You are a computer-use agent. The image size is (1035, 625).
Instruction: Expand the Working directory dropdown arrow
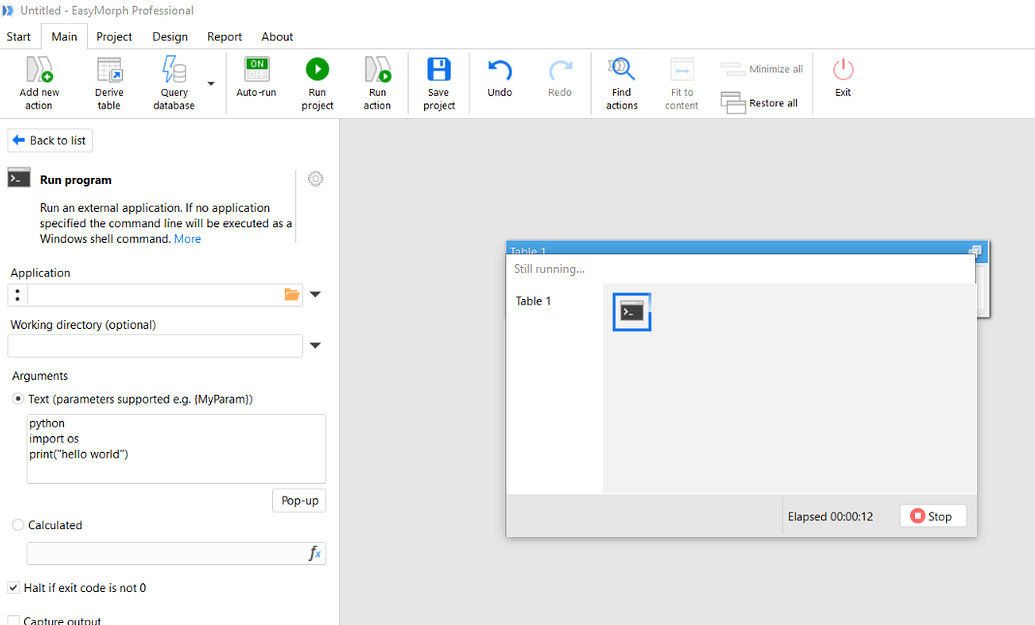316,345
